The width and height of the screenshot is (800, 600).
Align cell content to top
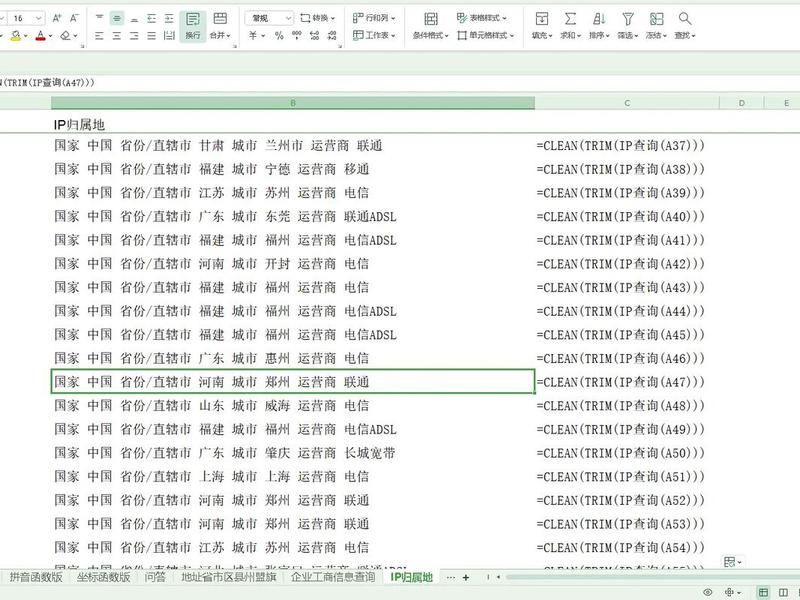[99, 18]
